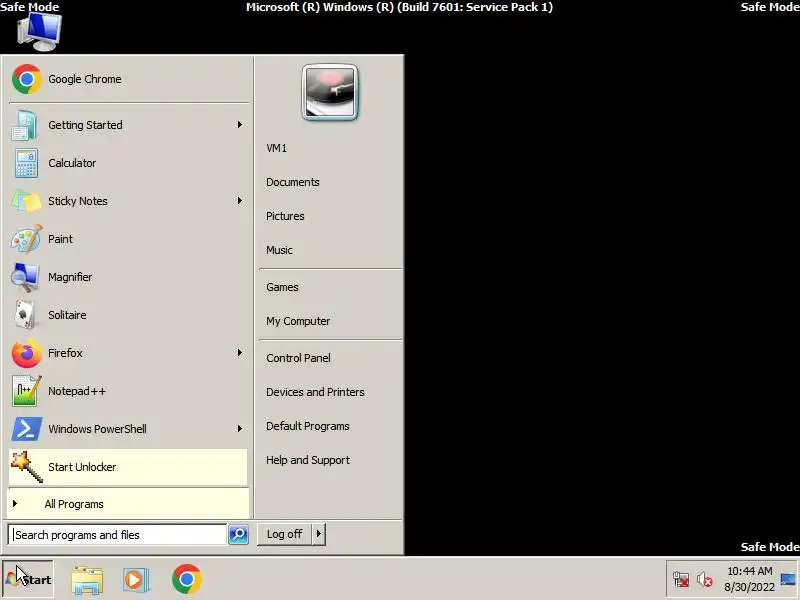Click the muted volume tray icon
Screen dimensions: 800x600
(705, 580)
